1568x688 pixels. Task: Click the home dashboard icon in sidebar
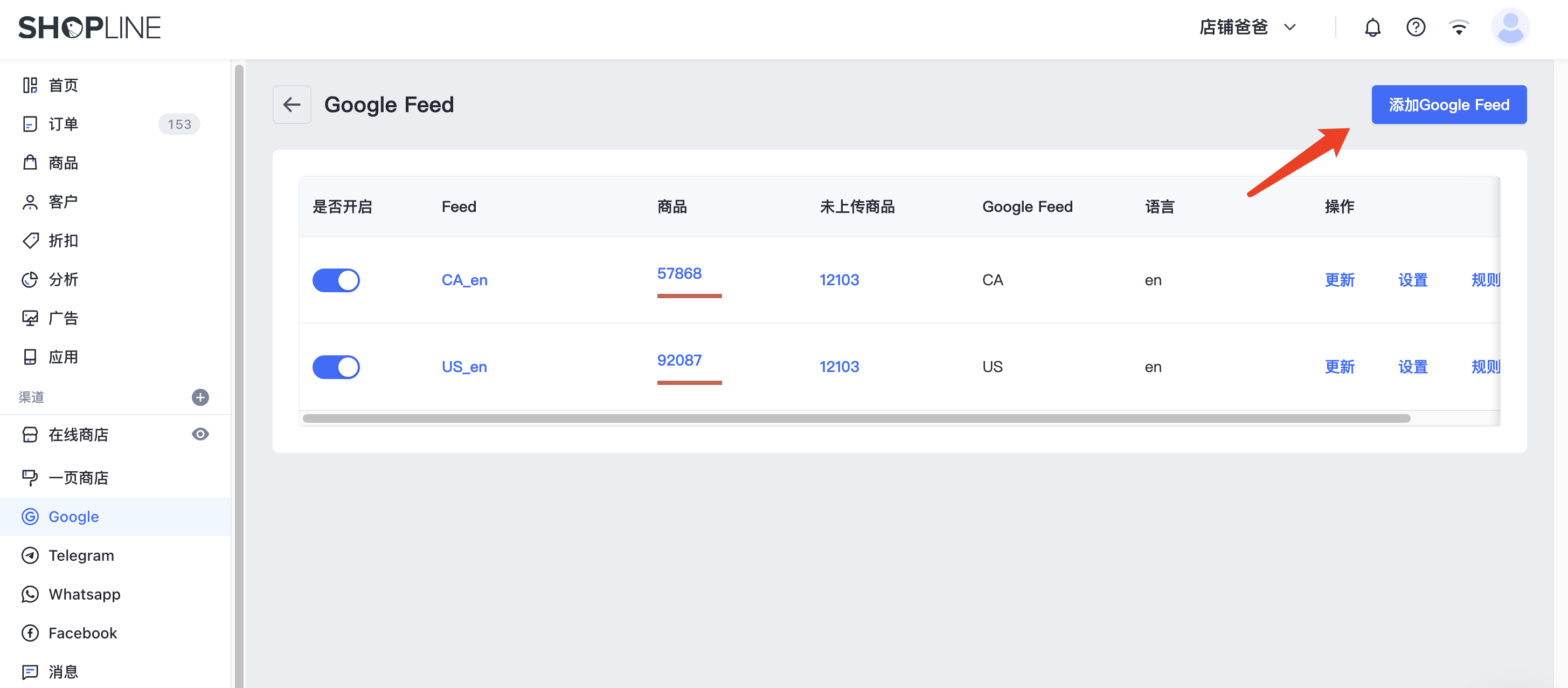tap(30, 85)
